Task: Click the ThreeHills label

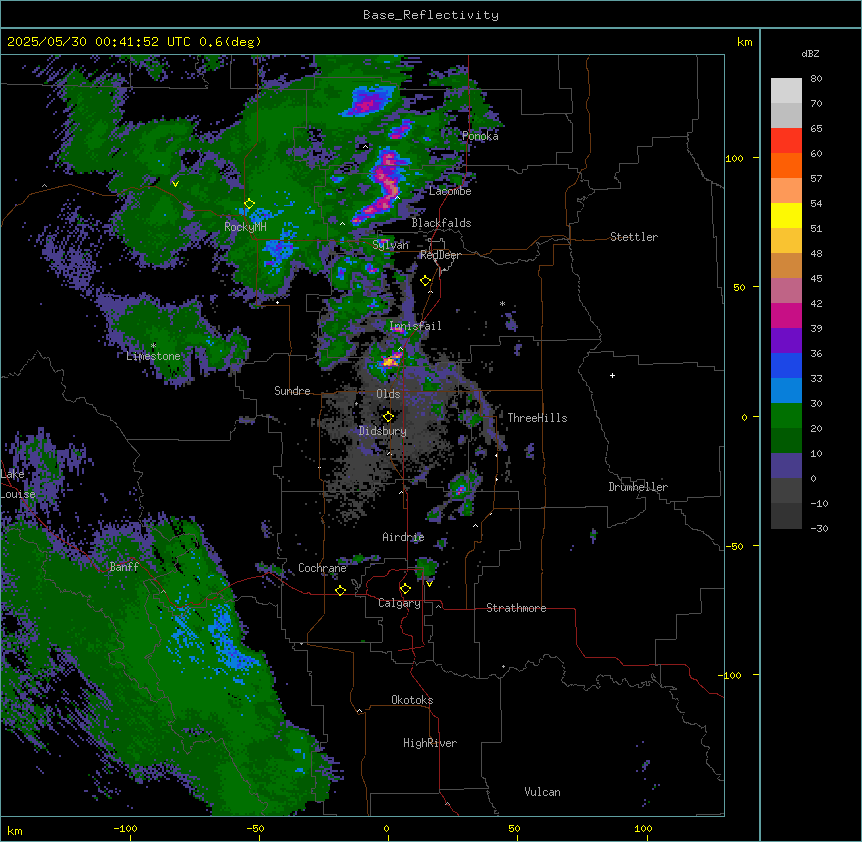Action: click(537, 418)
